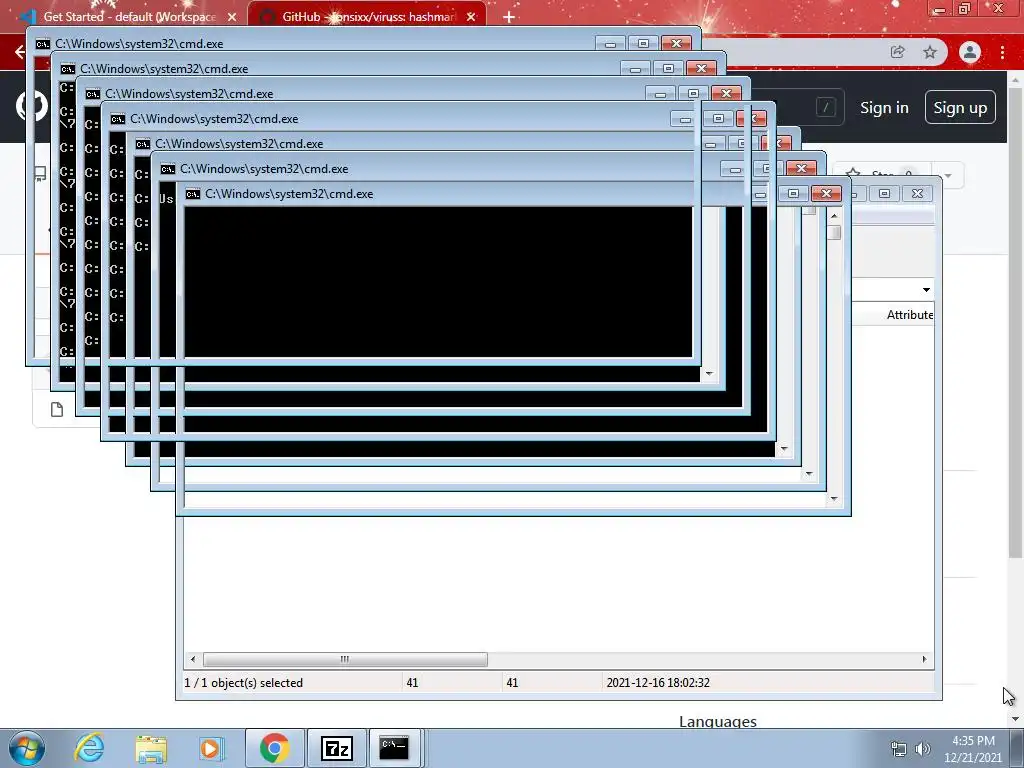Image resolution: width=1024 pixels, height=768 pixels.
Task: Click the GitHub Sign in link
Action: click(884, 108)
